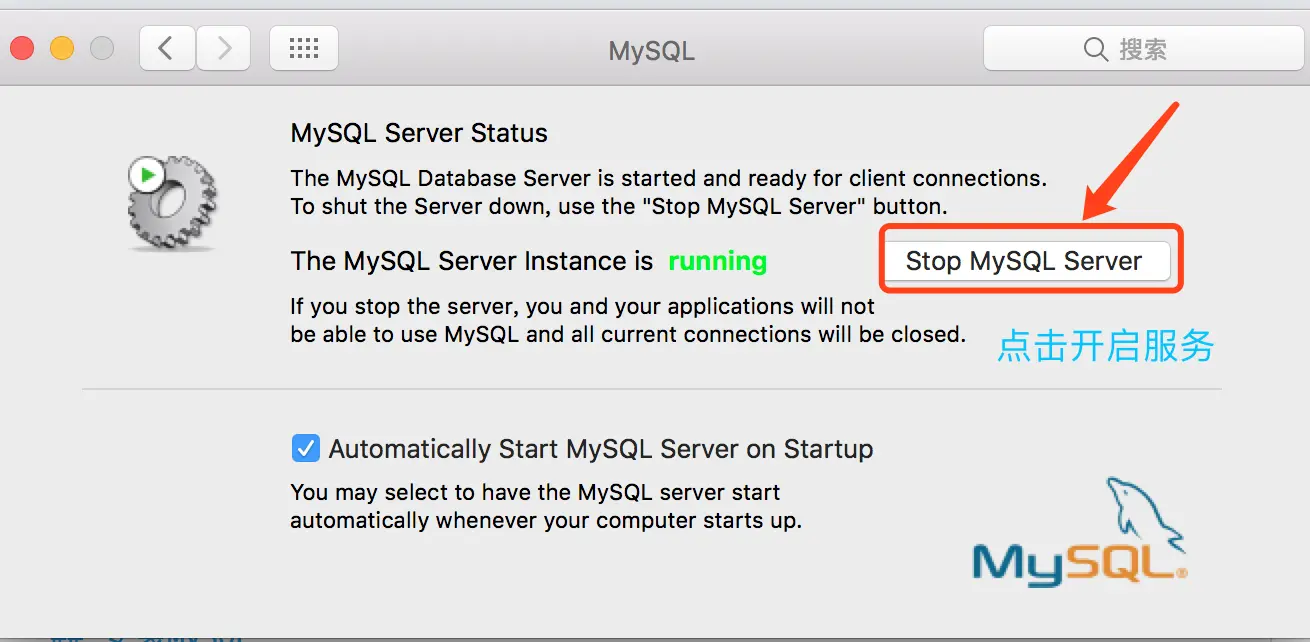Go back with the left chevron button
The image size is (1310, 642).
coord(167,48)
